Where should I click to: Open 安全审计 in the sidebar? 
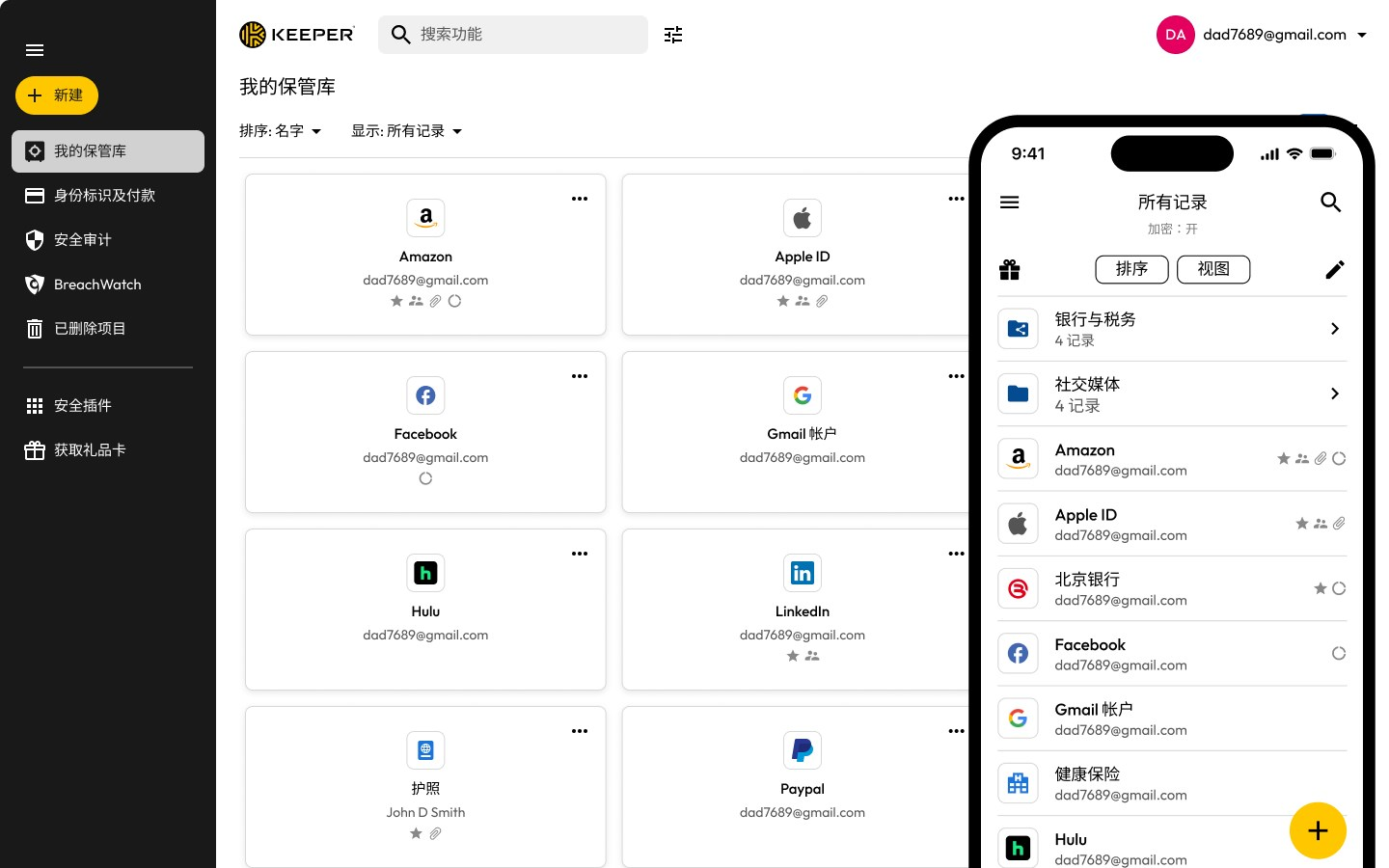(x=108, y=240)
